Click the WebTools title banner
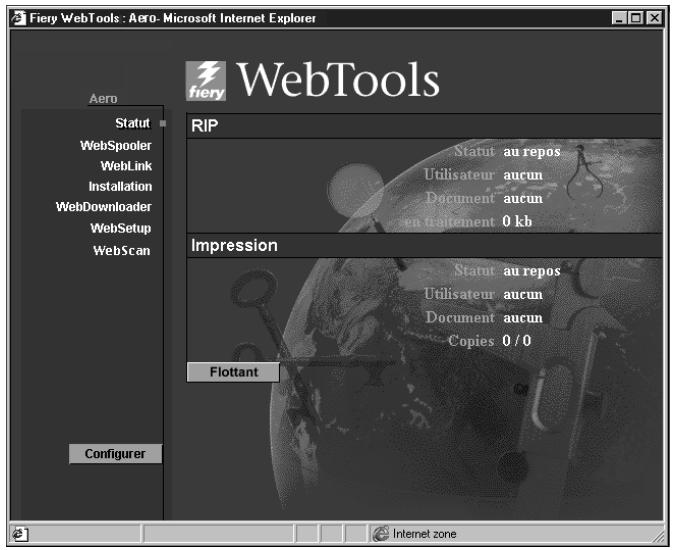 tap(338, 80)
